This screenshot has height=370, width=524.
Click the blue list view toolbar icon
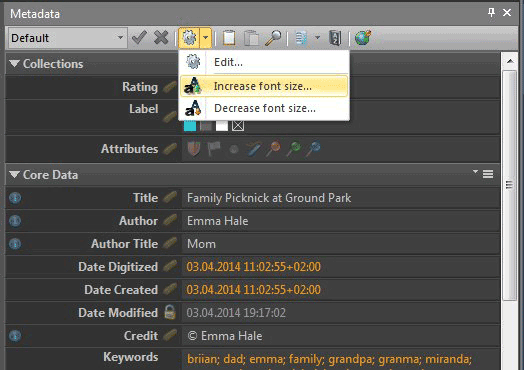click(301, 38)
